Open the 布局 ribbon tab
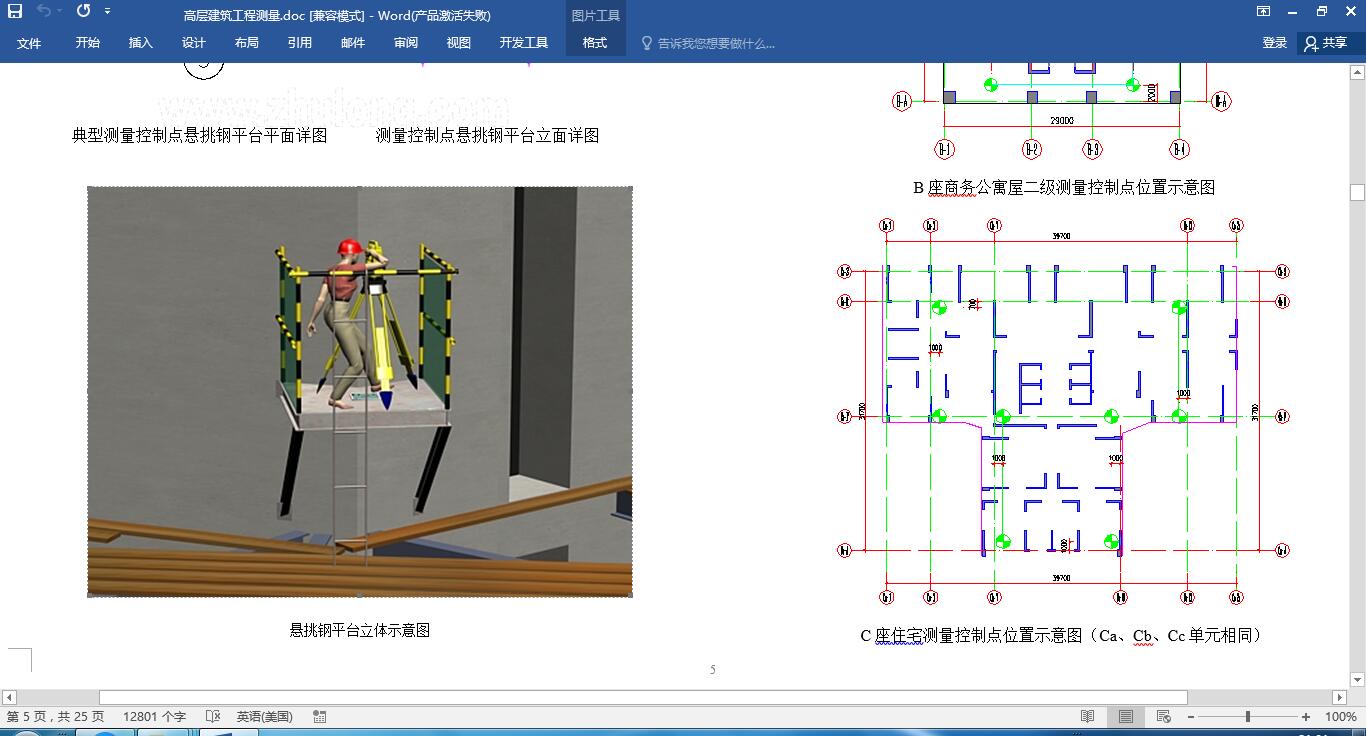The image size is (1366, 736). pos(247,43)
